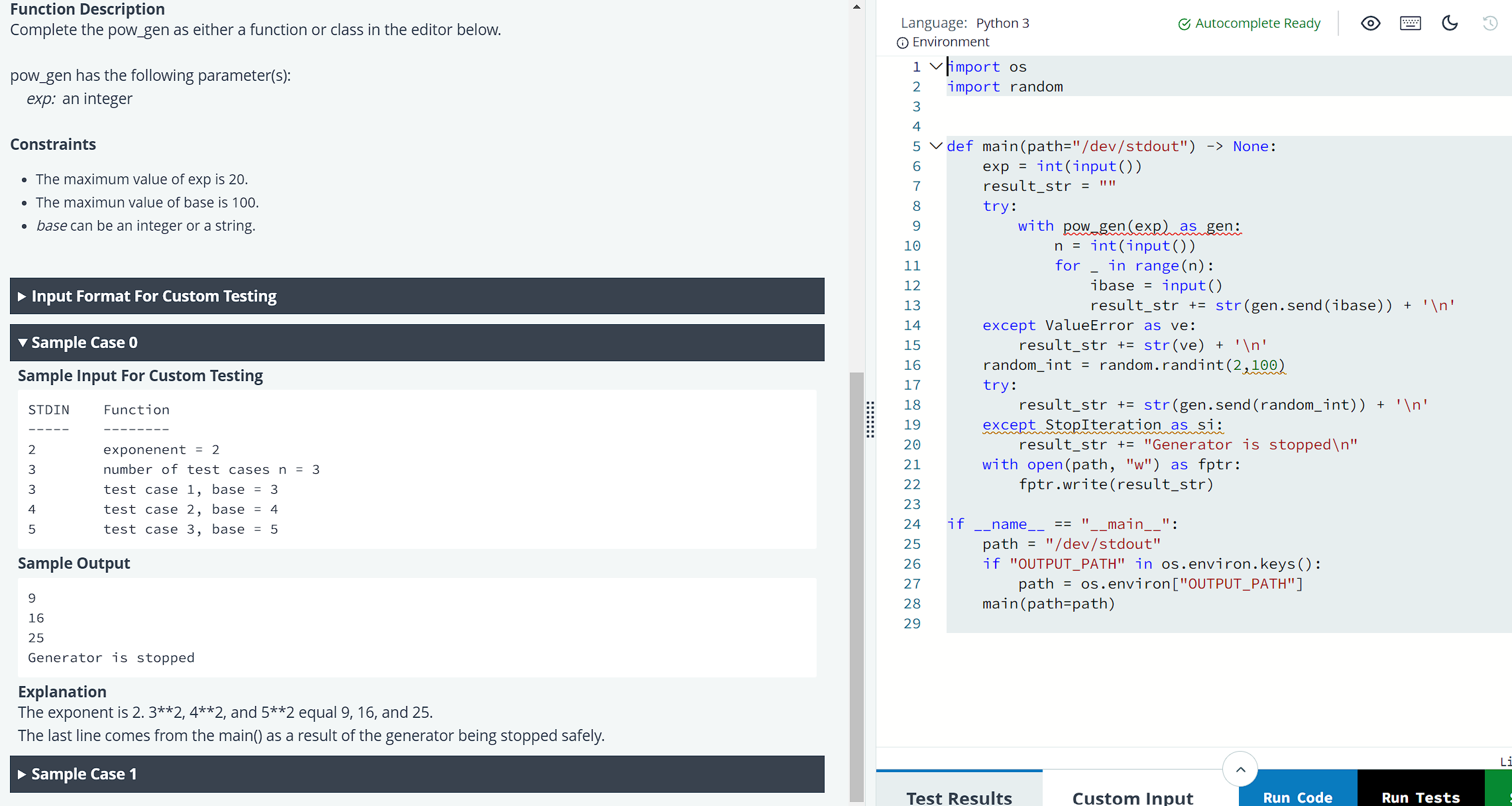Open the Language Python 3 selector

click(x=1002, y=23)
